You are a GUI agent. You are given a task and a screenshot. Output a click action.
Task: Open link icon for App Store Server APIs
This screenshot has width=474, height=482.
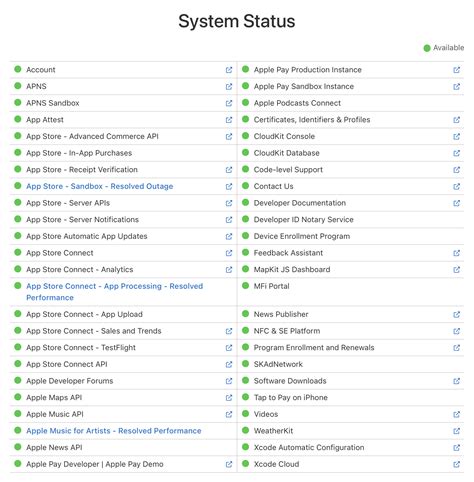(229, 203)
